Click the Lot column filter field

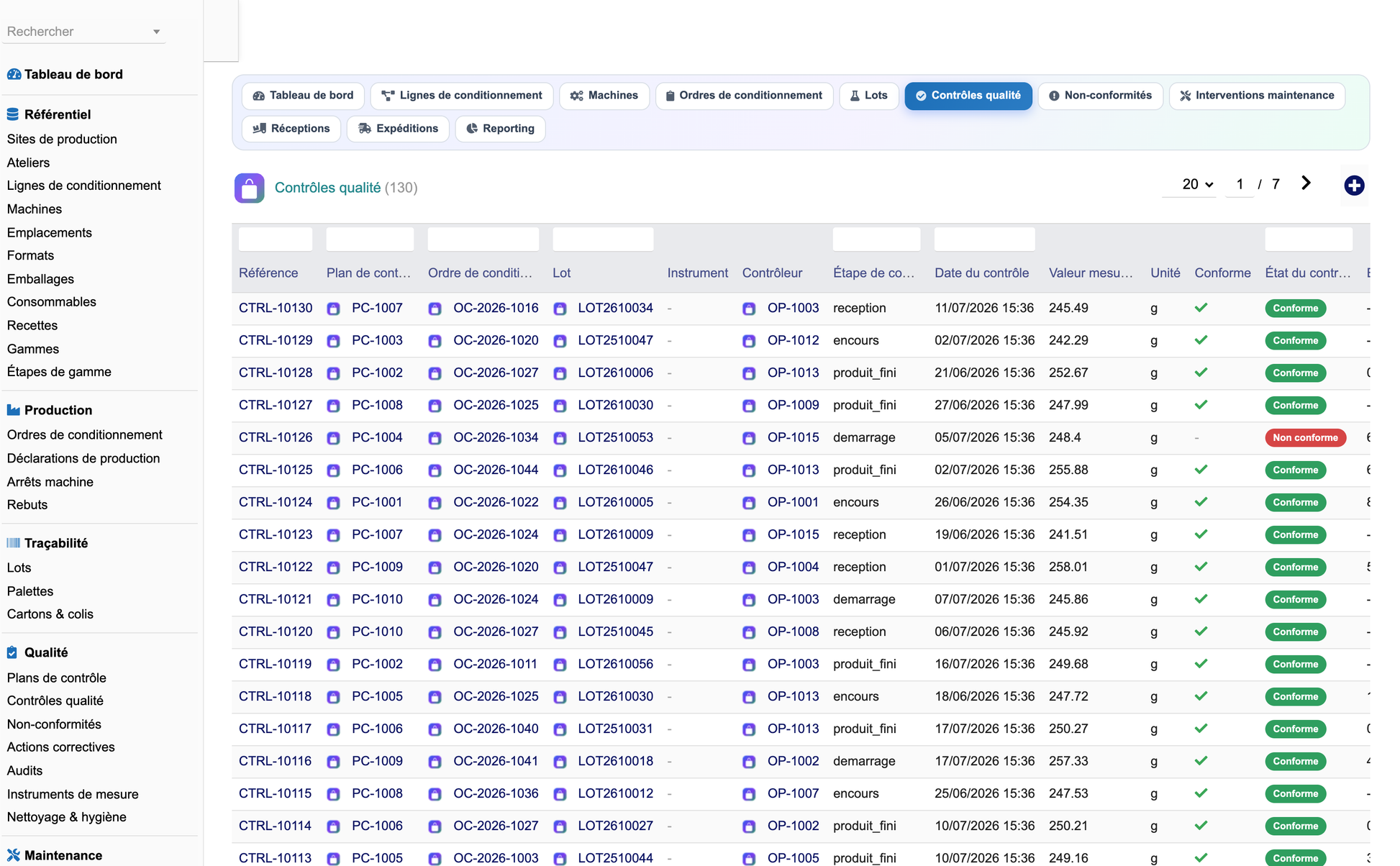coord(603,240)
